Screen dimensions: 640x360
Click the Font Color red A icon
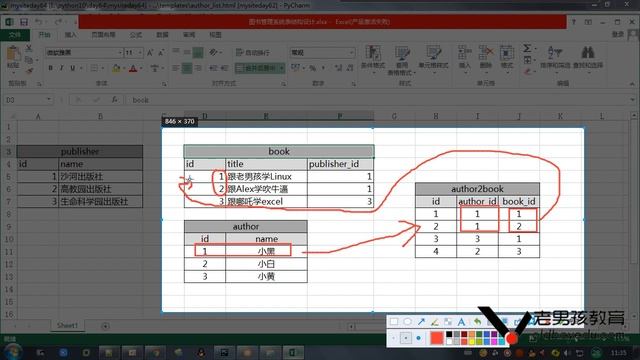133,68
